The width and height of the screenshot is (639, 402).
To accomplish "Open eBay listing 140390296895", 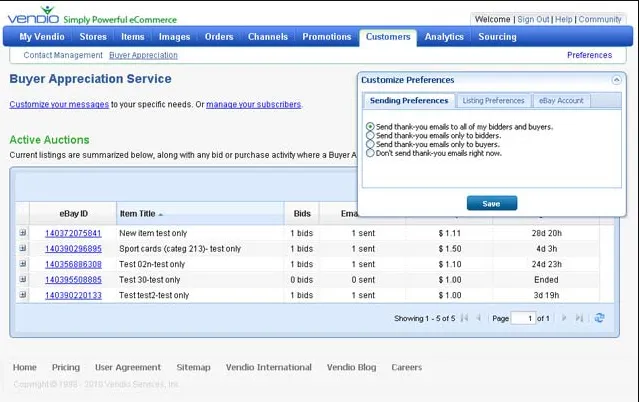I will 73,249.
